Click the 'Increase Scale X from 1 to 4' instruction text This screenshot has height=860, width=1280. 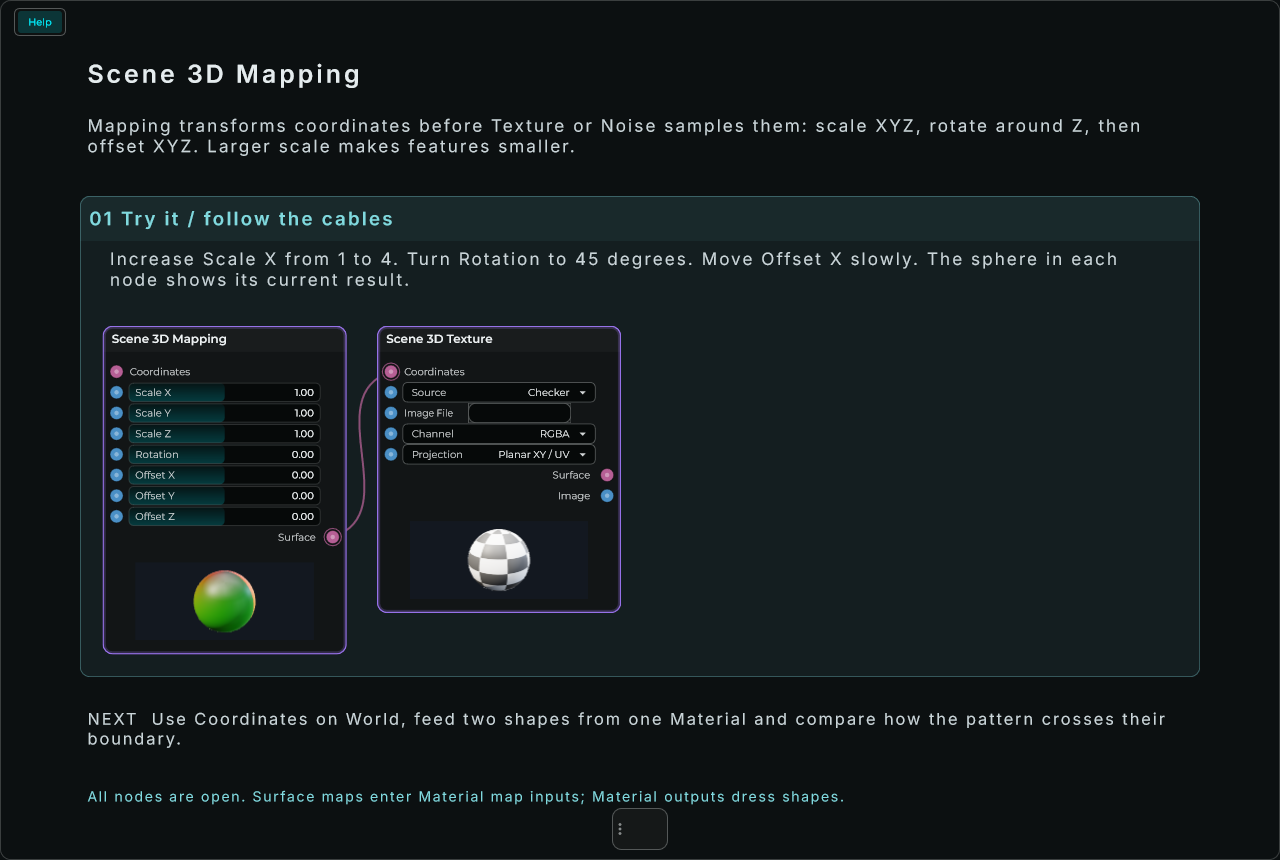coord(614,269)
